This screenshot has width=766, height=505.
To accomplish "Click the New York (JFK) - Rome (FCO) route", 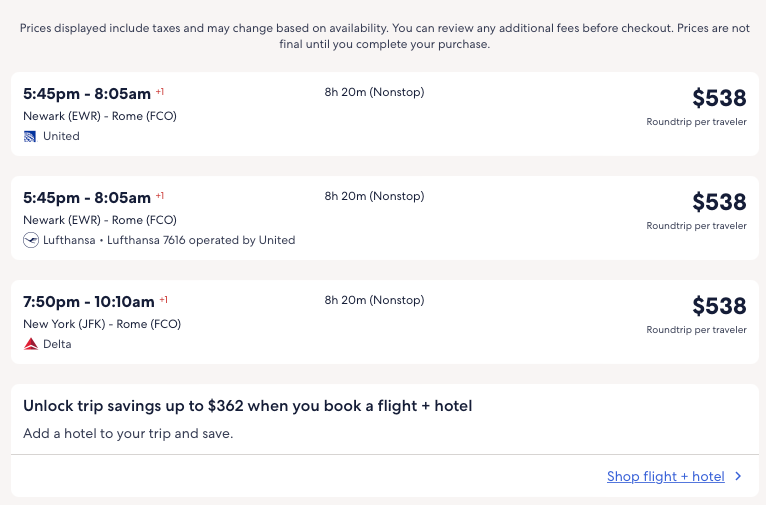I will pos(102,324).
